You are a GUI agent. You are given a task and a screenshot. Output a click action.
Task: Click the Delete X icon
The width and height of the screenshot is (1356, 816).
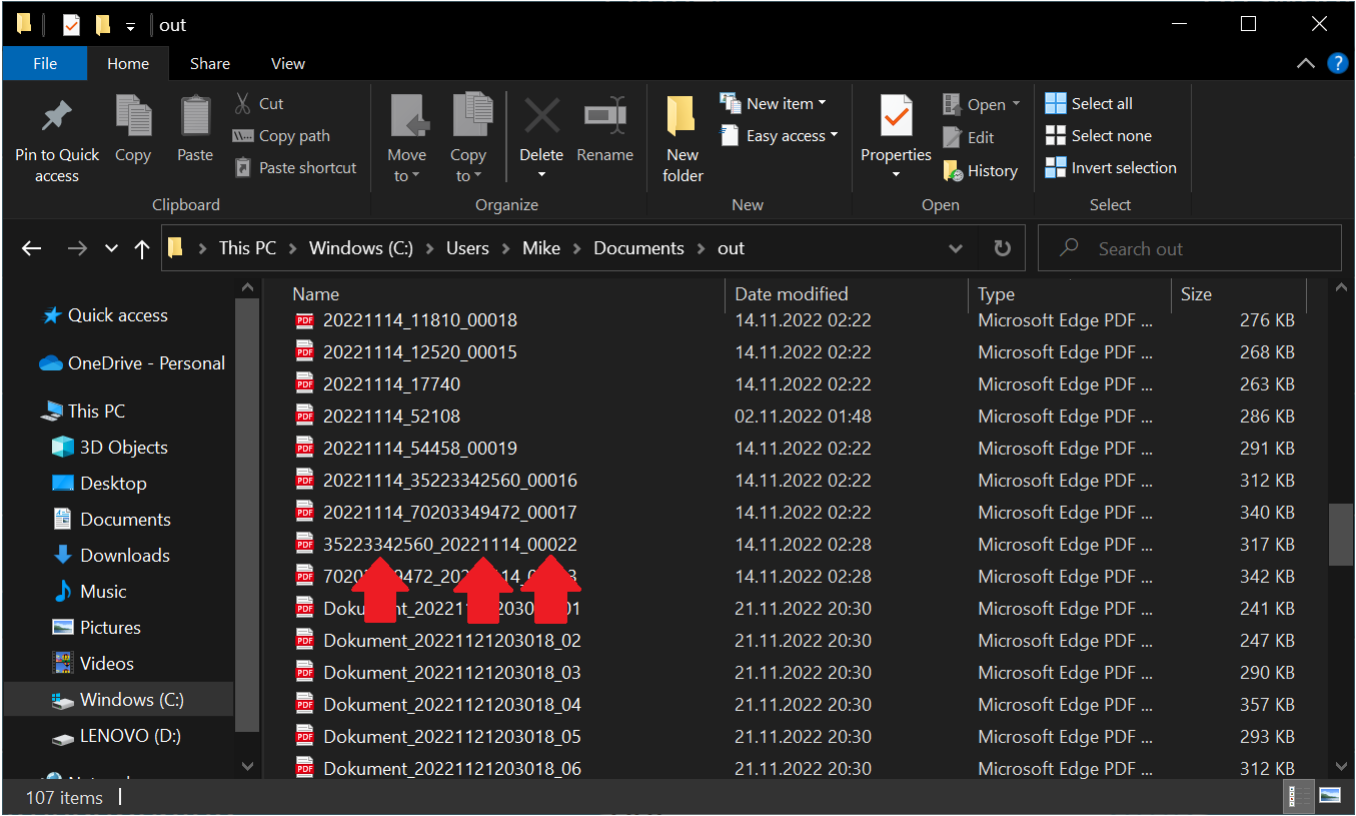(541, 117)
